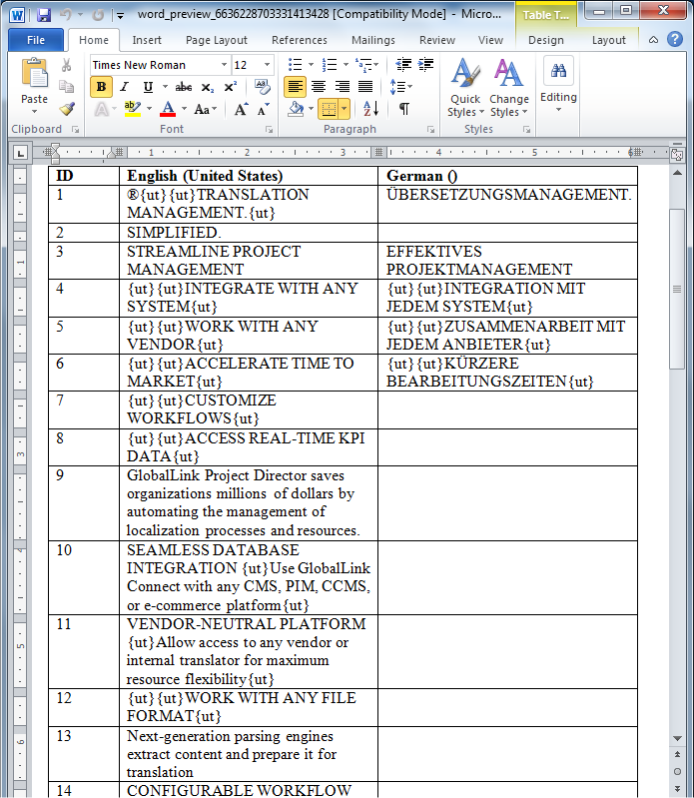Sort text A to Z icon
The width and height of the screenshot is (694, 798).
pos(370,108)
